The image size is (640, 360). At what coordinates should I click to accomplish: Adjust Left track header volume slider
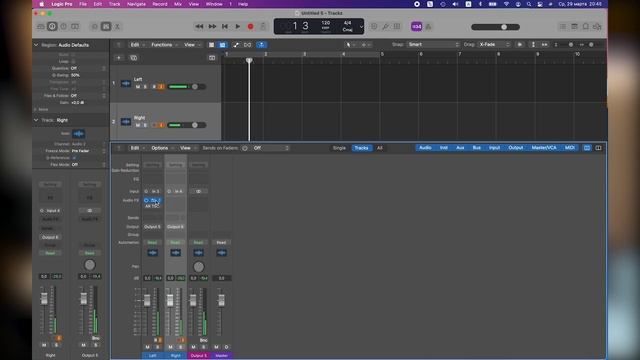click(187, 87)
